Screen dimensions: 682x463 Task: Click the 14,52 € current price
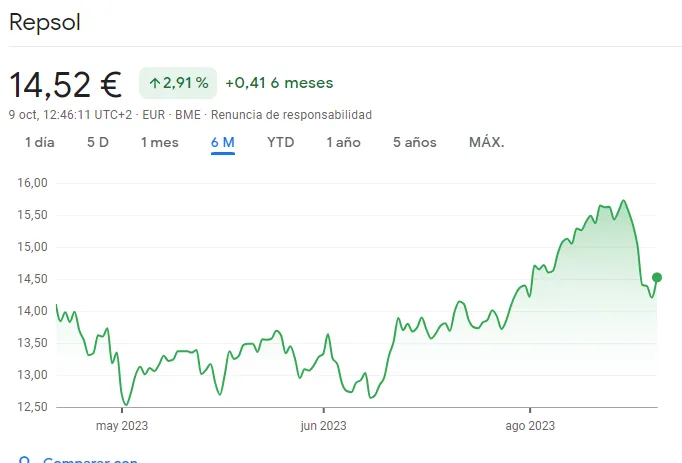click(65, 84)
